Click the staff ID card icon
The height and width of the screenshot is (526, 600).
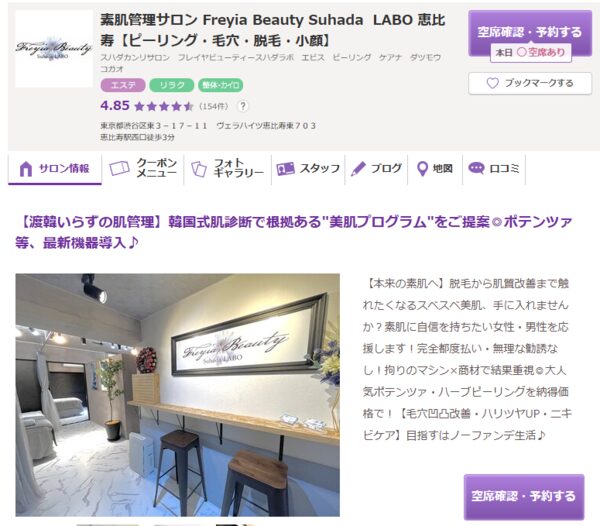pyautogui.click(x=285, y=169)
